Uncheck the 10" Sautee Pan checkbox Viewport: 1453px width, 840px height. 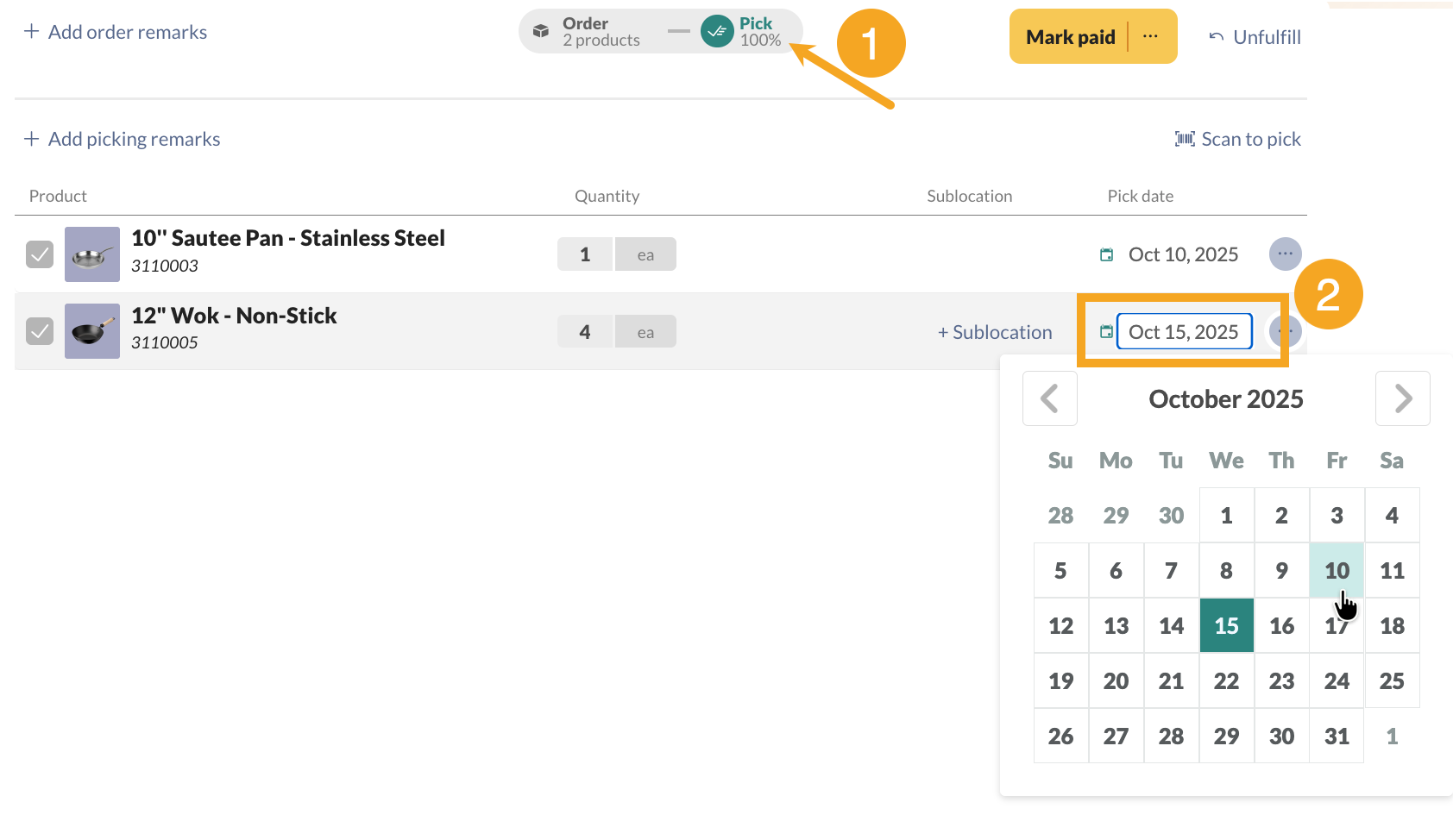point(40,254)
